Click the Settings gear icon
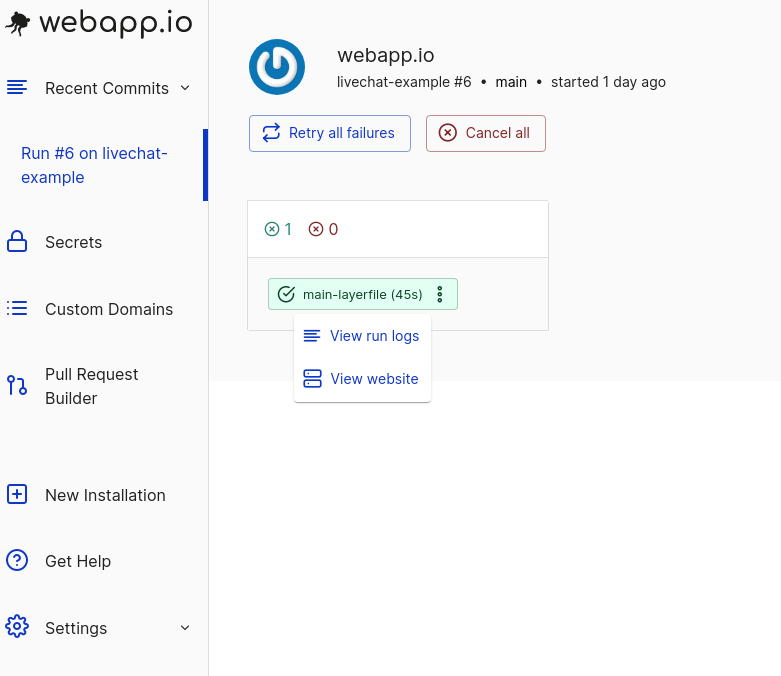 tap(17, 626)
